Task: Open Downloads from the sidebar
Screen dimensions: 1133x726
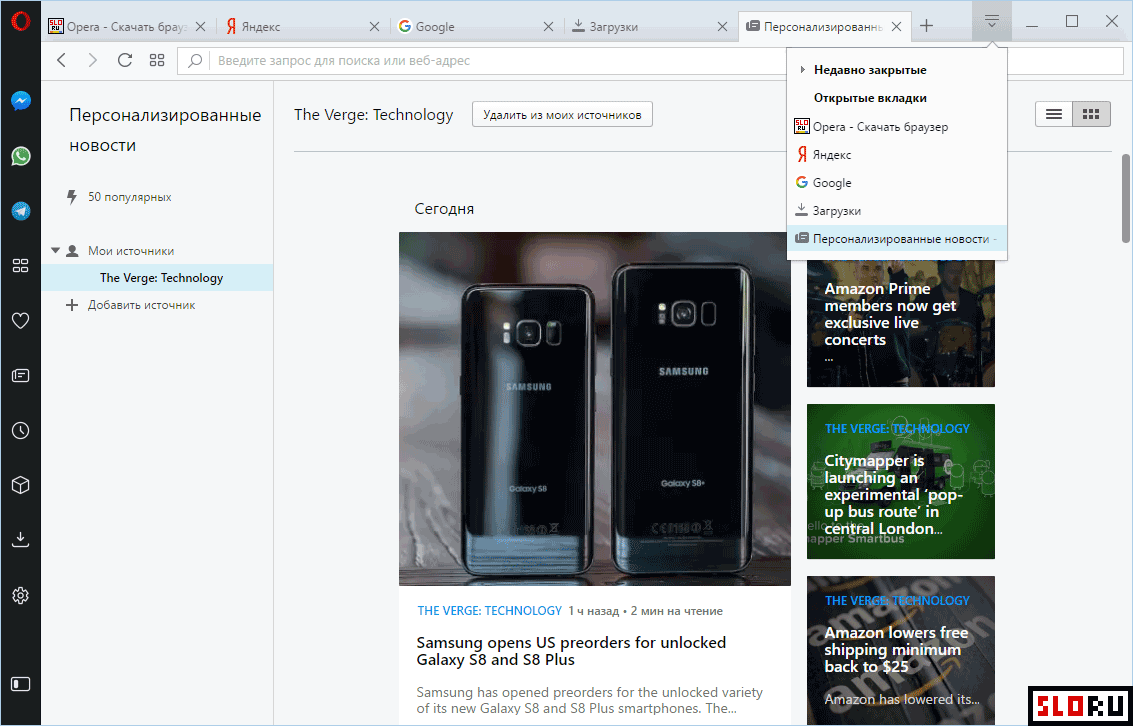Action: [20, 540]
